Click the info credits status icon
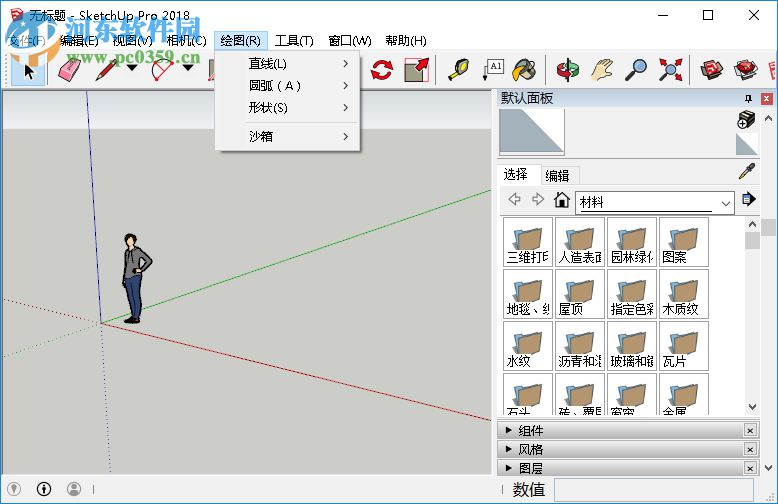The width and height of the screenshot is (778, 504). pos(44,489)
